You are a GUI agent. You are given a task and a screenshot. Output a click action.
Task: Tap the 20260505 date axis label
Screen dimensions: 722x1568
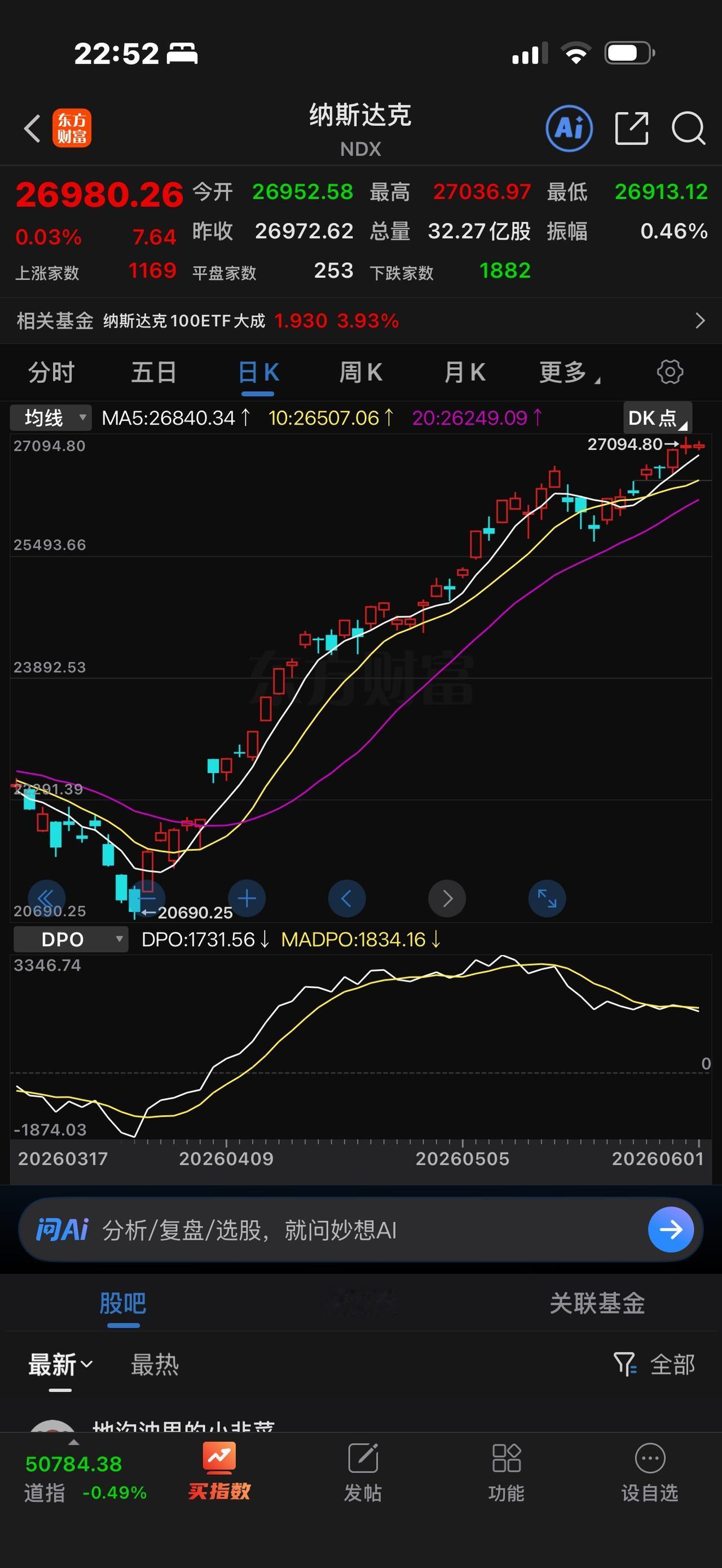(463, 1158)
